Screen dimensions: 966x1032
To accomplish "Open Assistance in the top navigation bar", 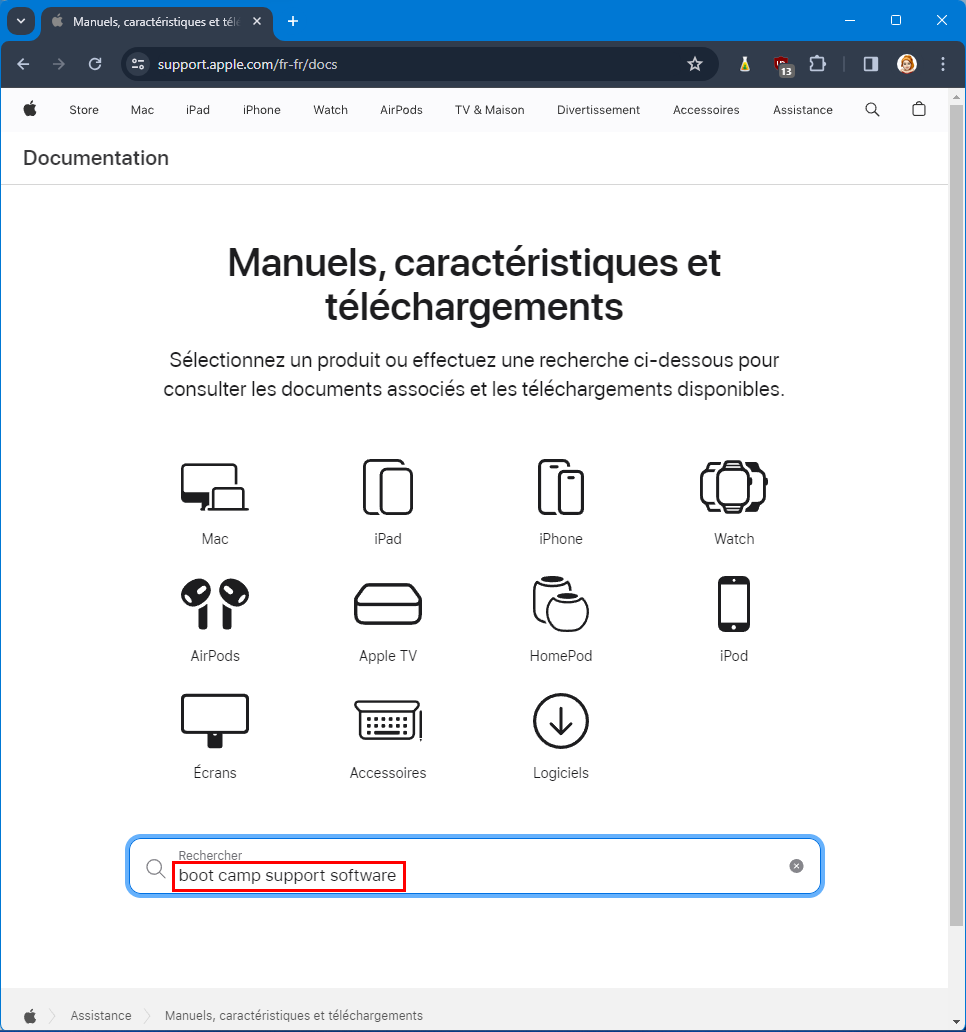I will pyautogui.click(x=802, y=110).
